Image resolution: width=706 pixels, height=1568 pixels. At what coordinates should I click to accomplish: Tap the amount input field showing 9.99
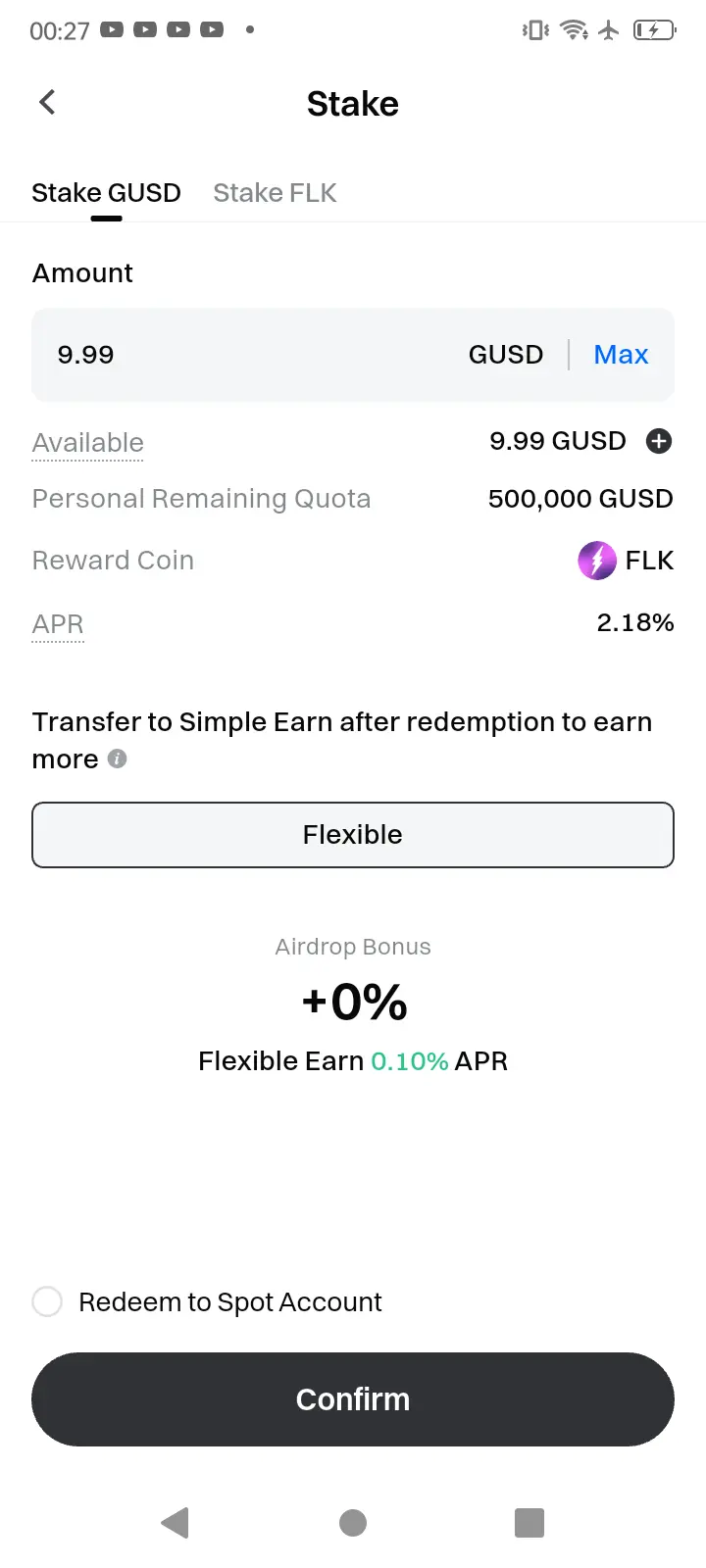click(245, 355)
